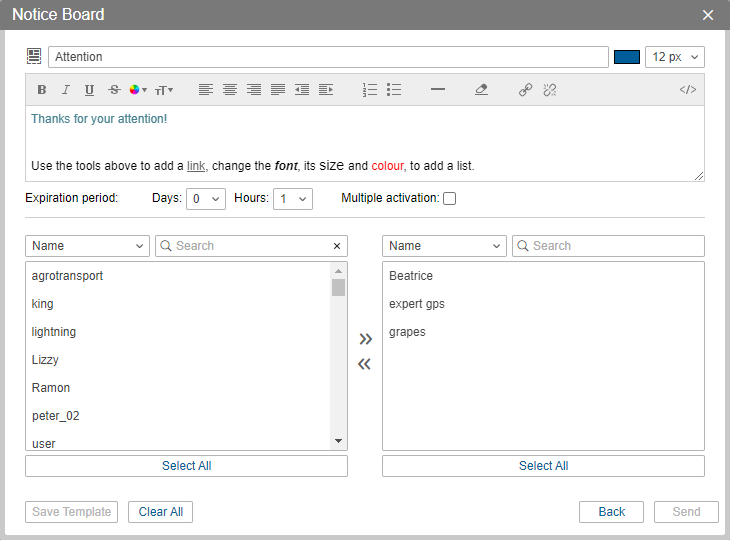The width and height of the screenshot is (730, 540).
Task: Click the Back button
Action: 611,512
